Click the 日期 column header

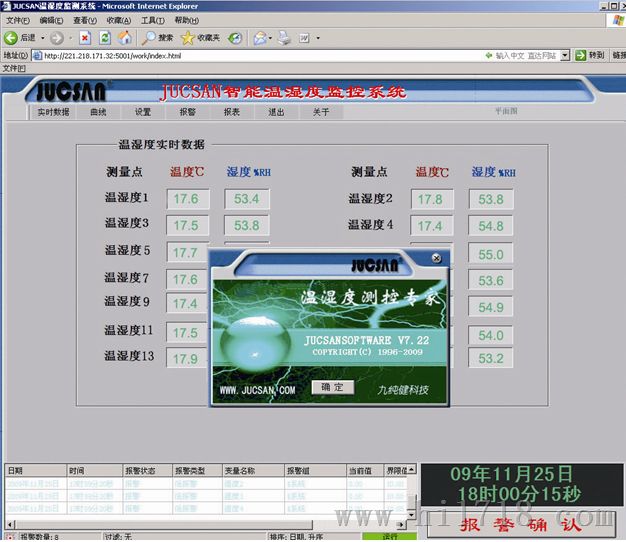(x=35, y=471)
